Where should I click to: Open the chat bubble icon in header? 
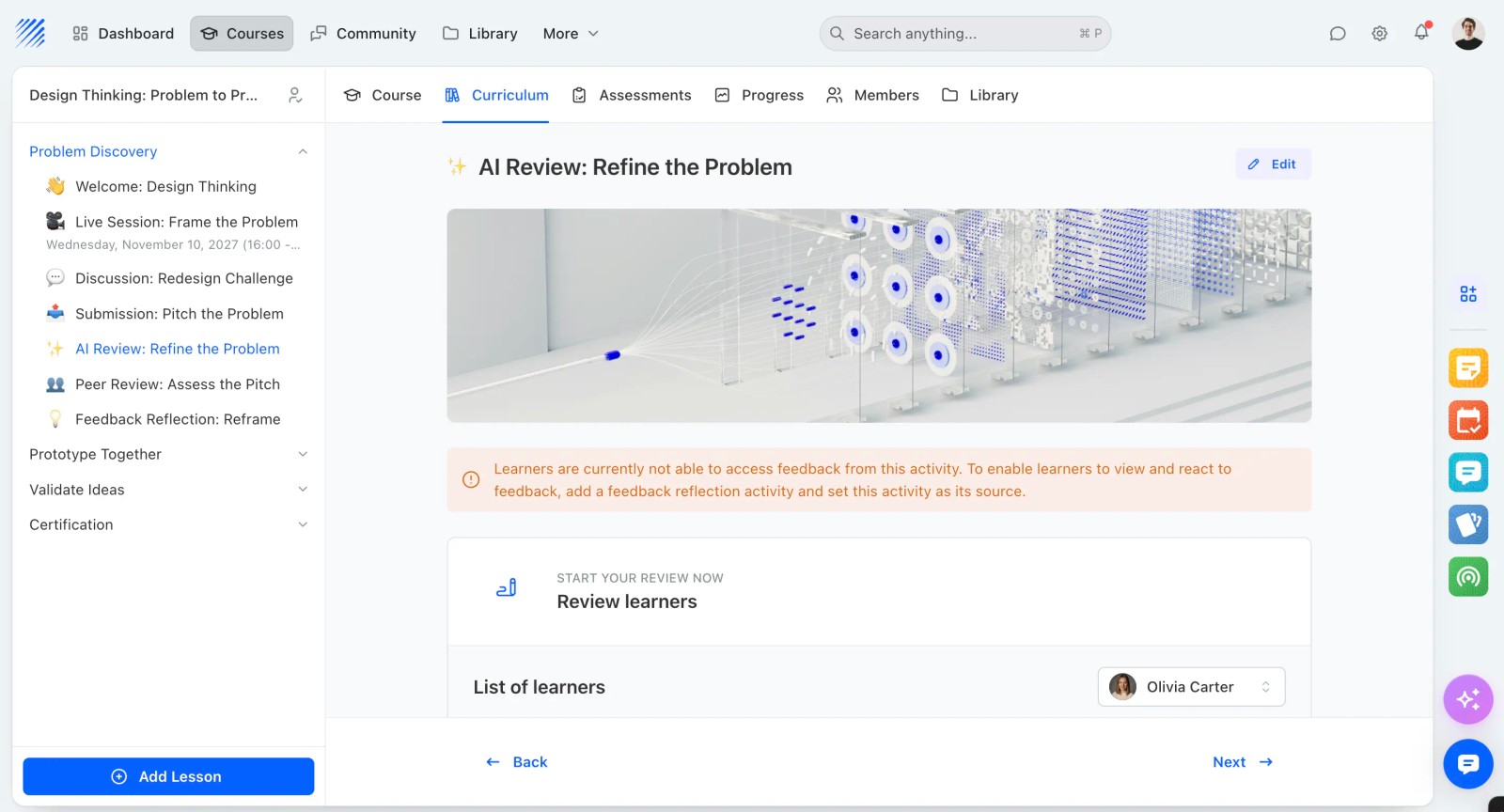pyautogui.click(x=1338, y=34)
